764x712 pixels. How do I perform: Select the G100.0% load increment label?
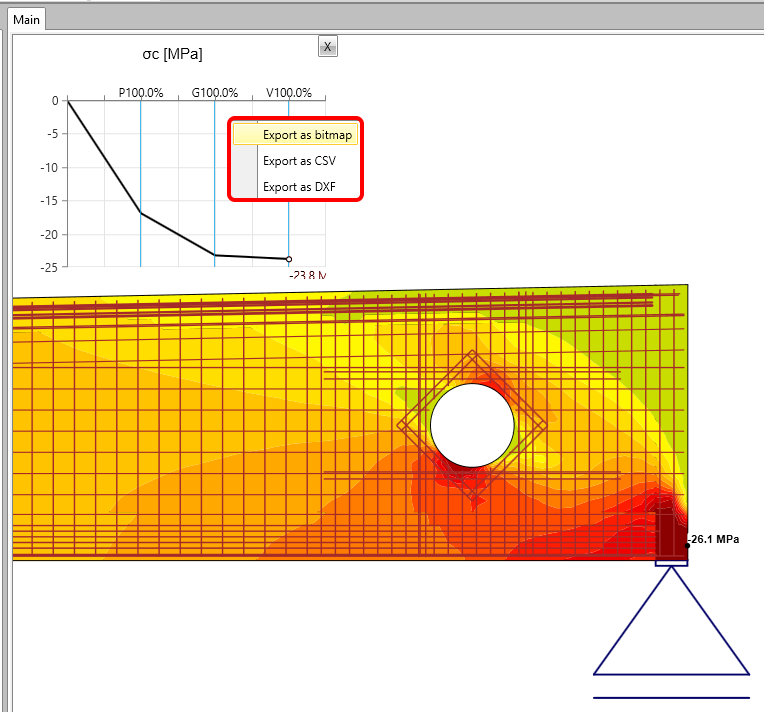[215, 92]
